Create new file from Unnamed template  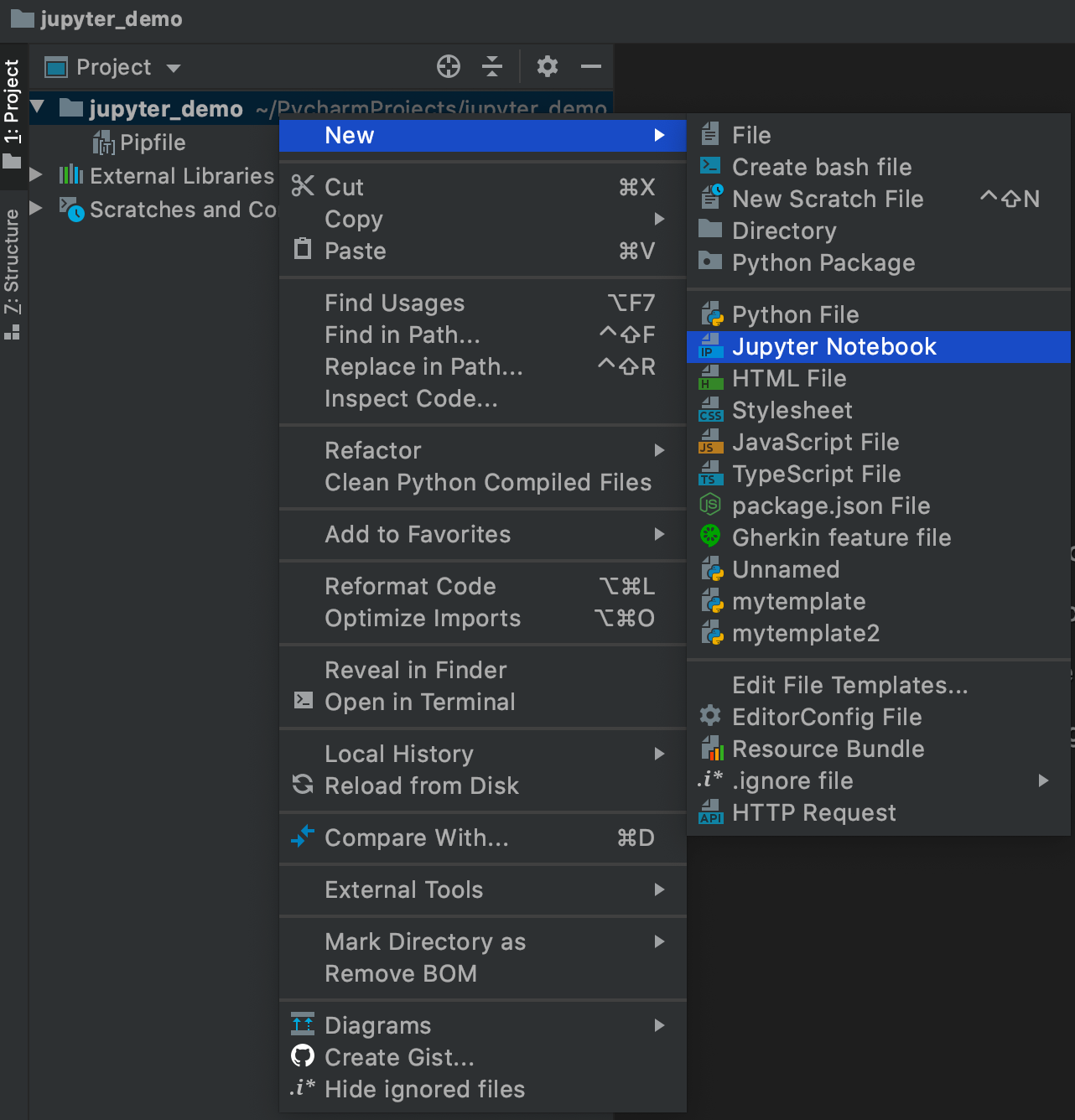coord(879,569)
